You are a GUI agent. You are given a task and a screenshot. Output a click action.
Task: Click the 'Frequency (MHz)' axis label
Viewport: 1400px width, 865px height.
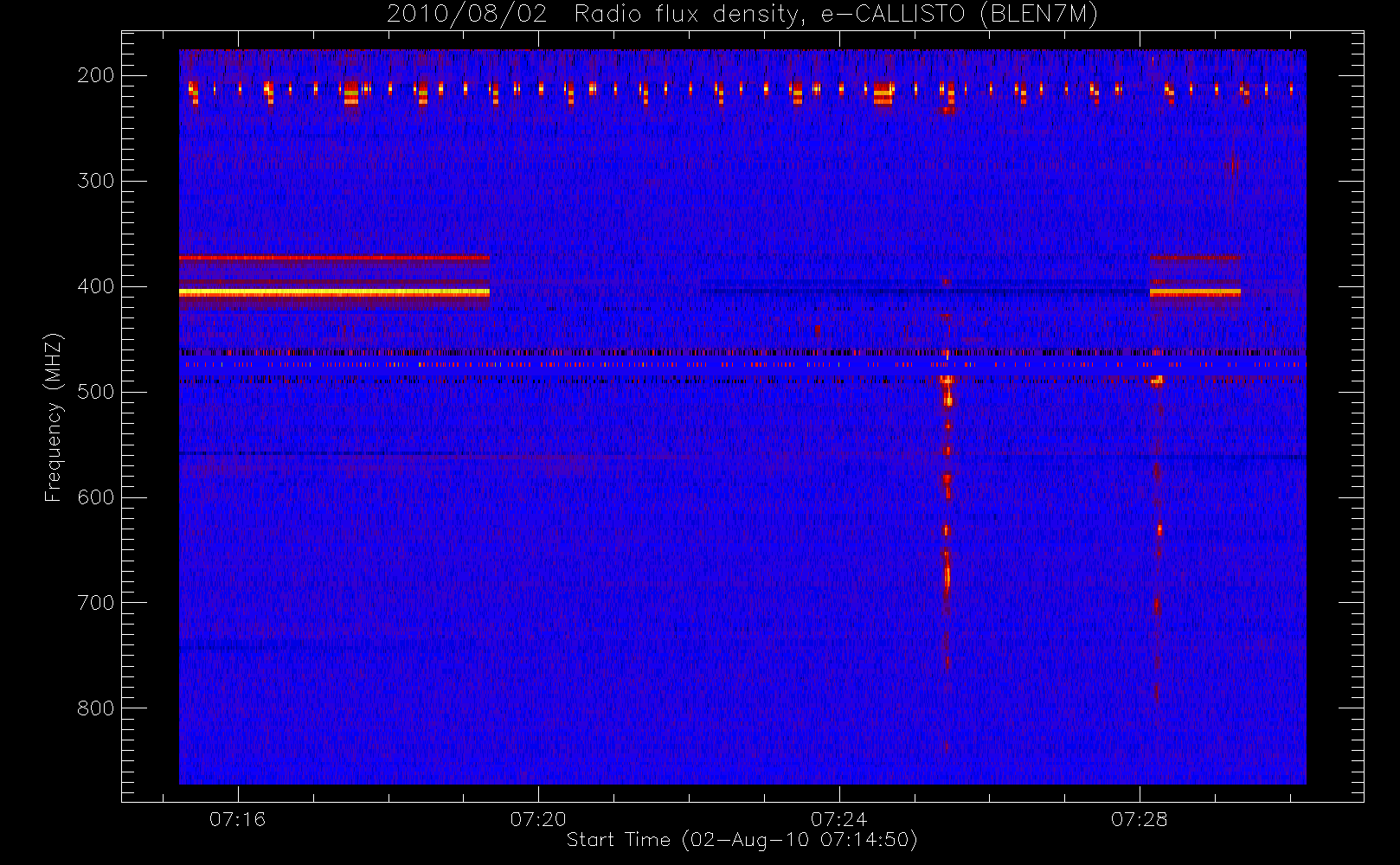54,417
